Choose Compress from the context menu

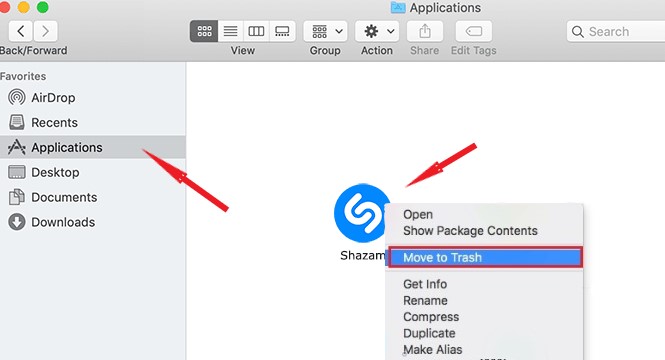[484, 317]
